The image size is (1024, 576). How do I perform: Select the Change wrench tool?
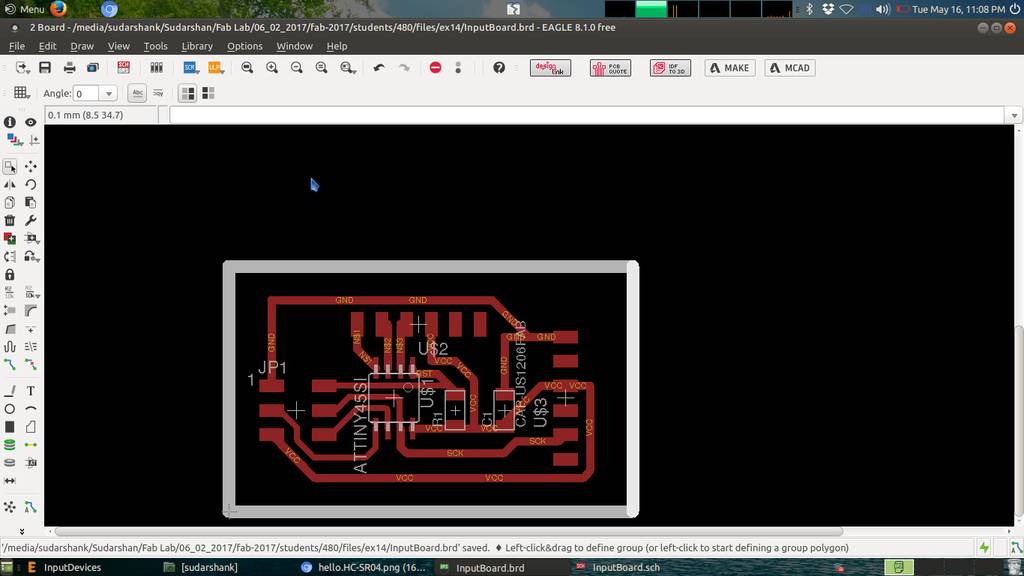click(x=31, y=221)
